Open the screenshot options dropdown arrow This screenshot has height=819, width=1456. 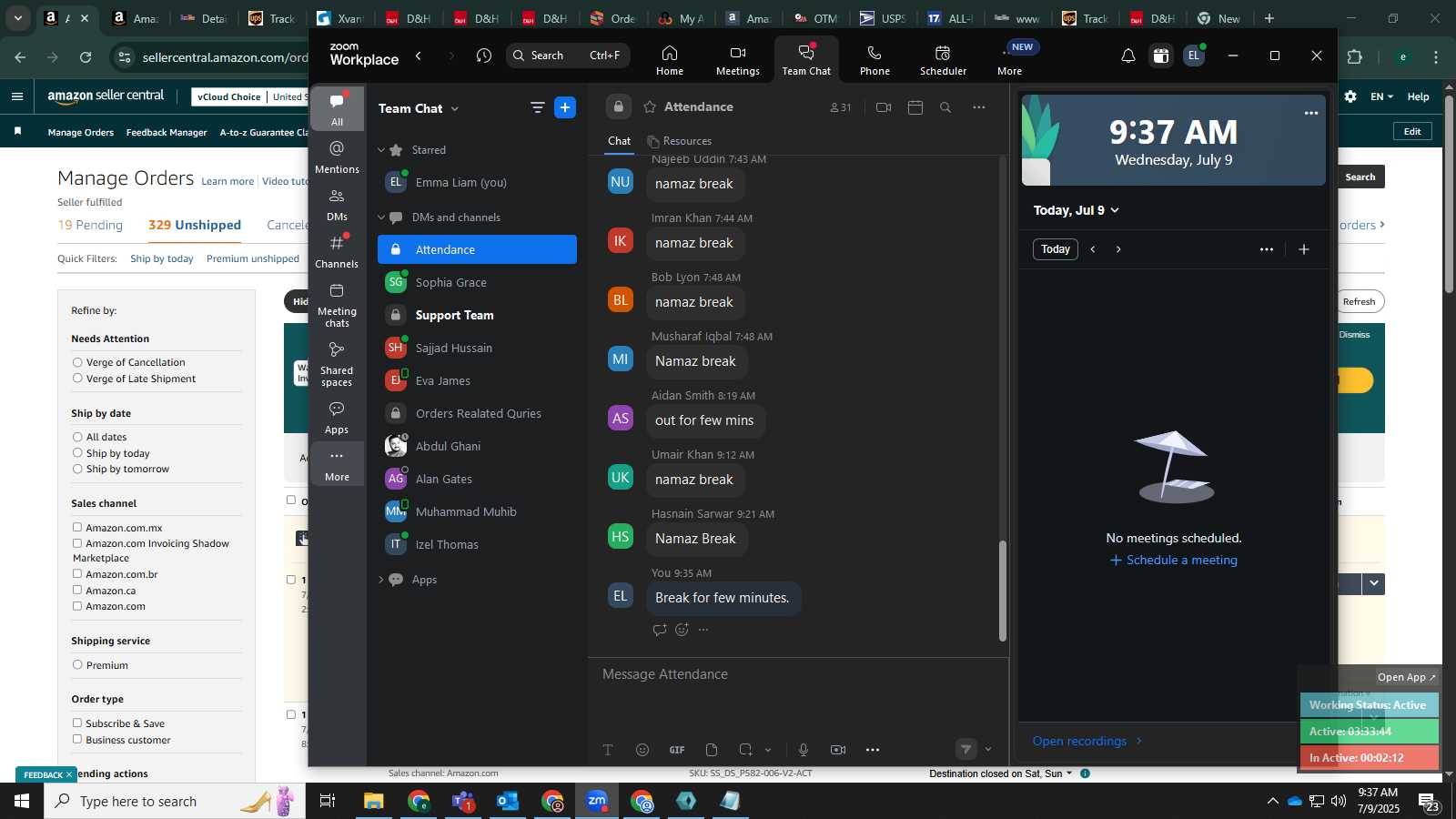pyautogui.click(x=768, y=750)
